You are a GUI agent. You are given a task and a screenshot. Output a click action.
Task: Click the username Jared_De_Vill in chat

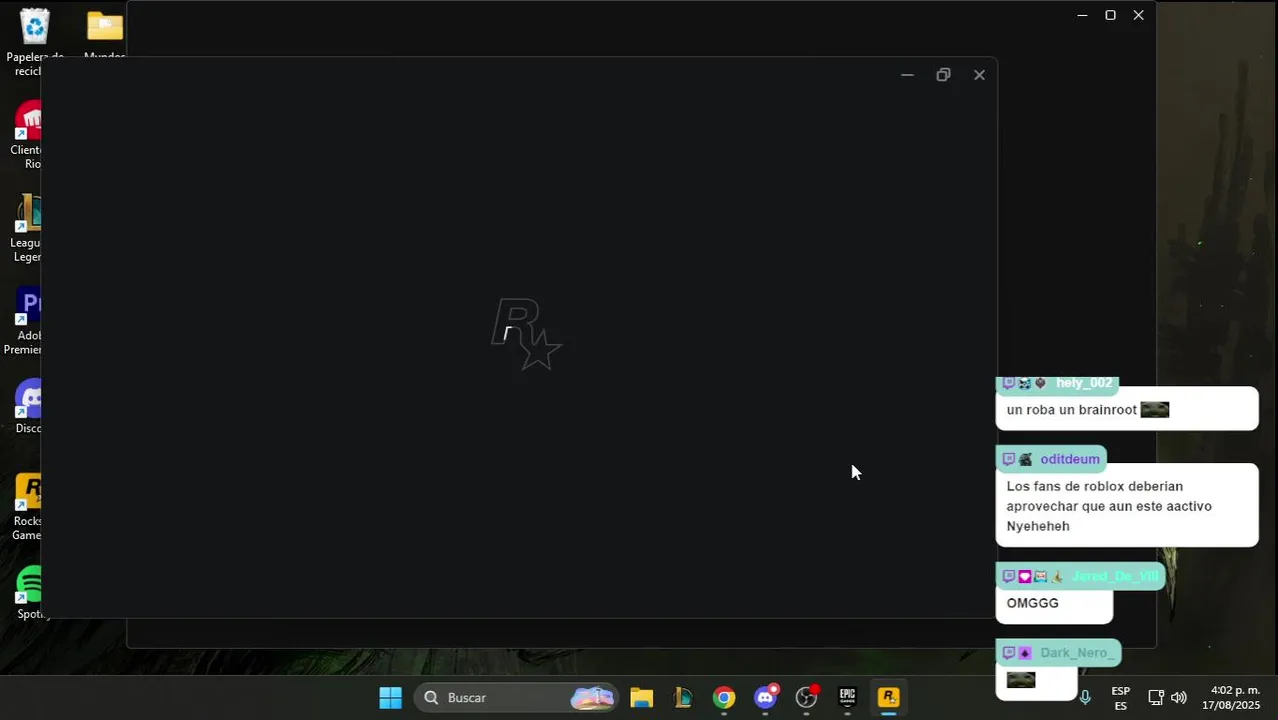1115,576
